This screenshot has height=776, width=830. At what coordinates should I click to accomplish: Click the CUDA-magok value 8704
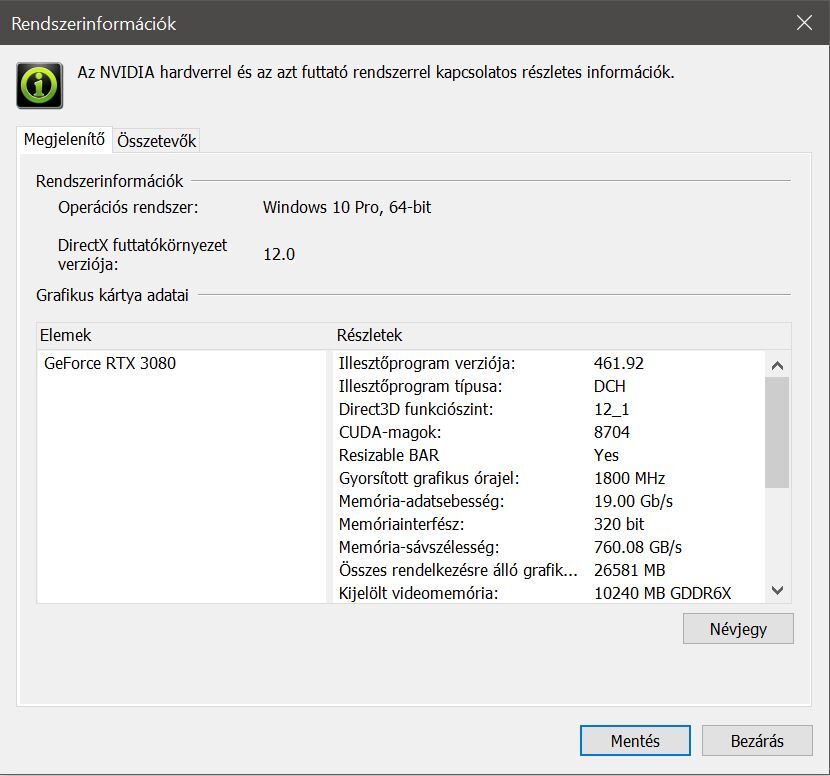pos(612,432)
